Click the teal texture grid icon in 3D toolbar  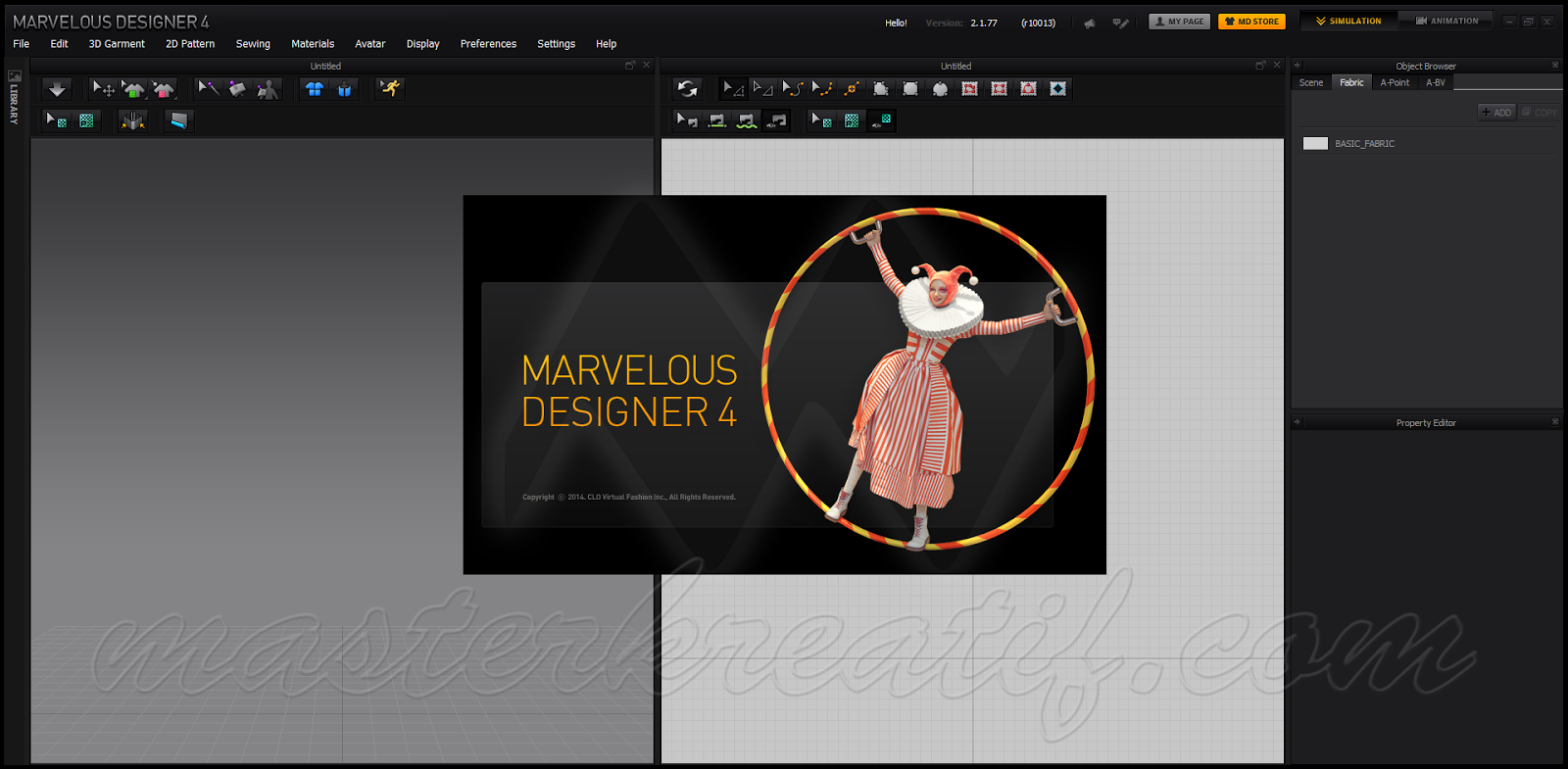(86, 120)
